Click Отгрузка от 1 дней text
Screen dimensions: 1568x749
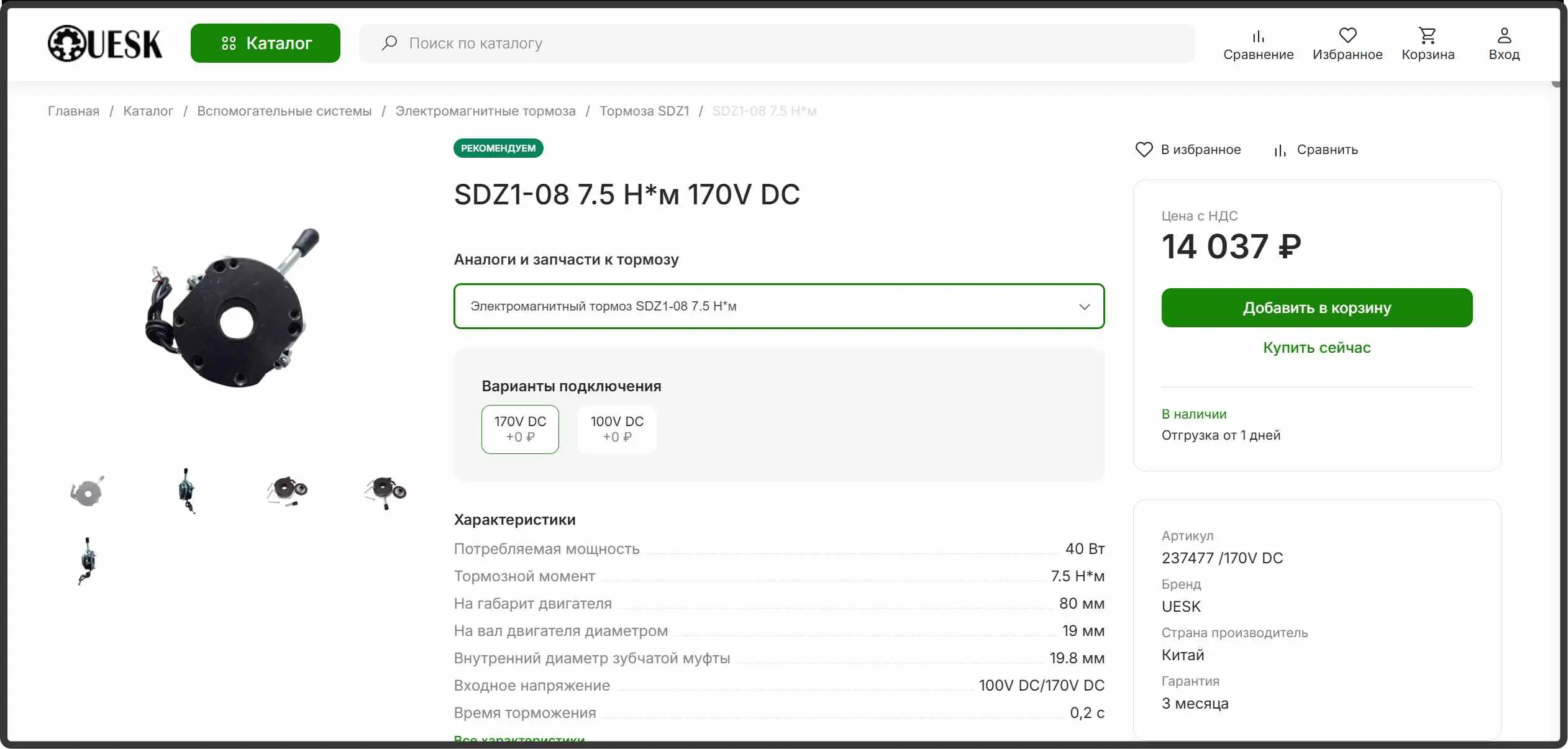click(x=1221, y=435)
